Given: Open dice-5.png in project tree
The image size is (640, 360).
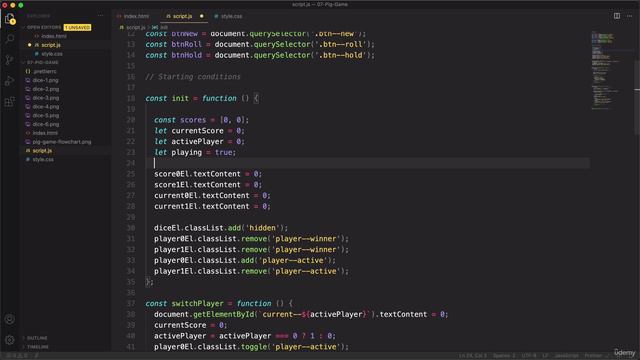Looking at the screenshot, I should tap(46, 116).
